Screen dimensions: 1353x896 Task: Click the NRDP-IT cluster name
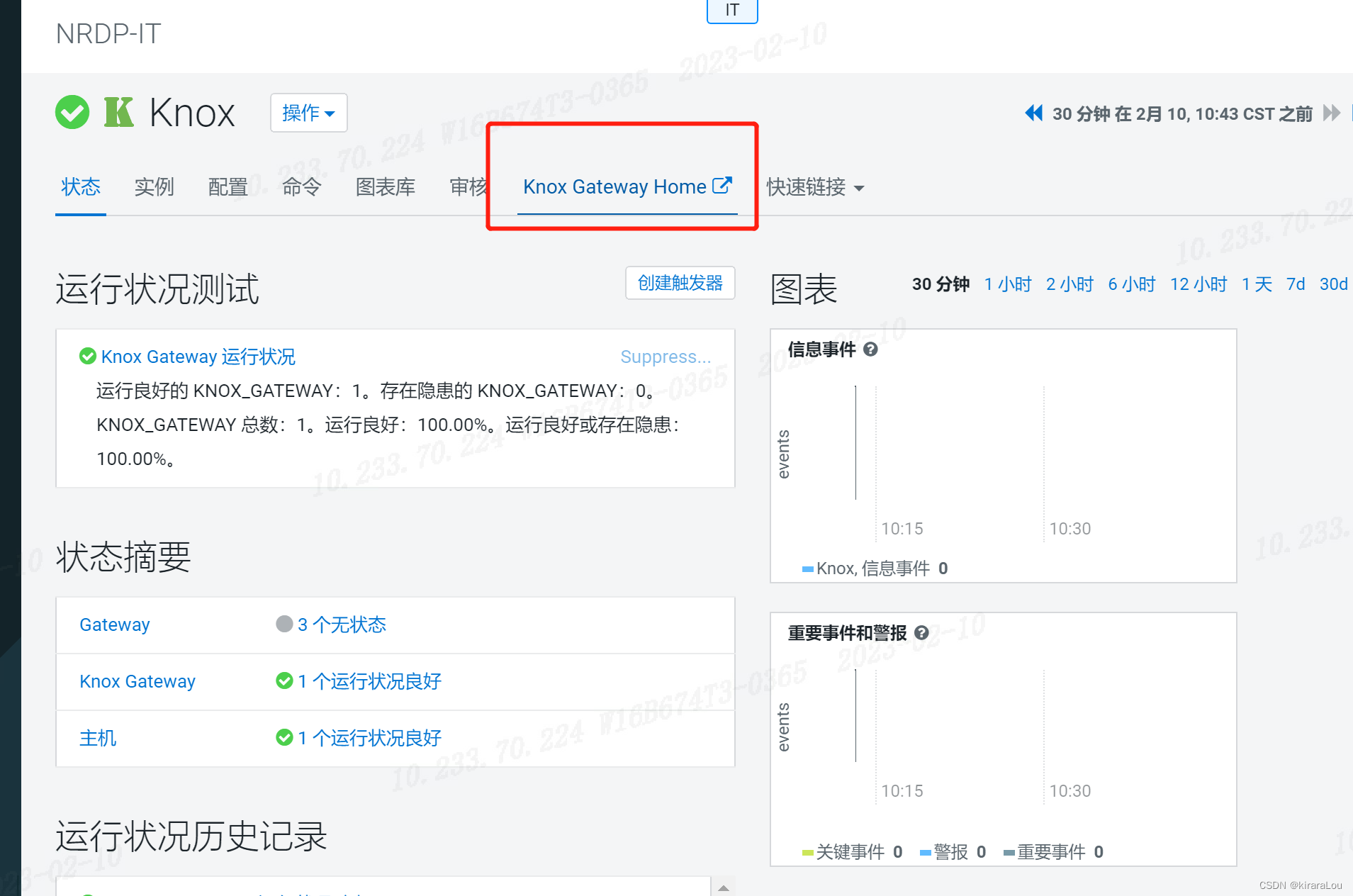[108, 34]
